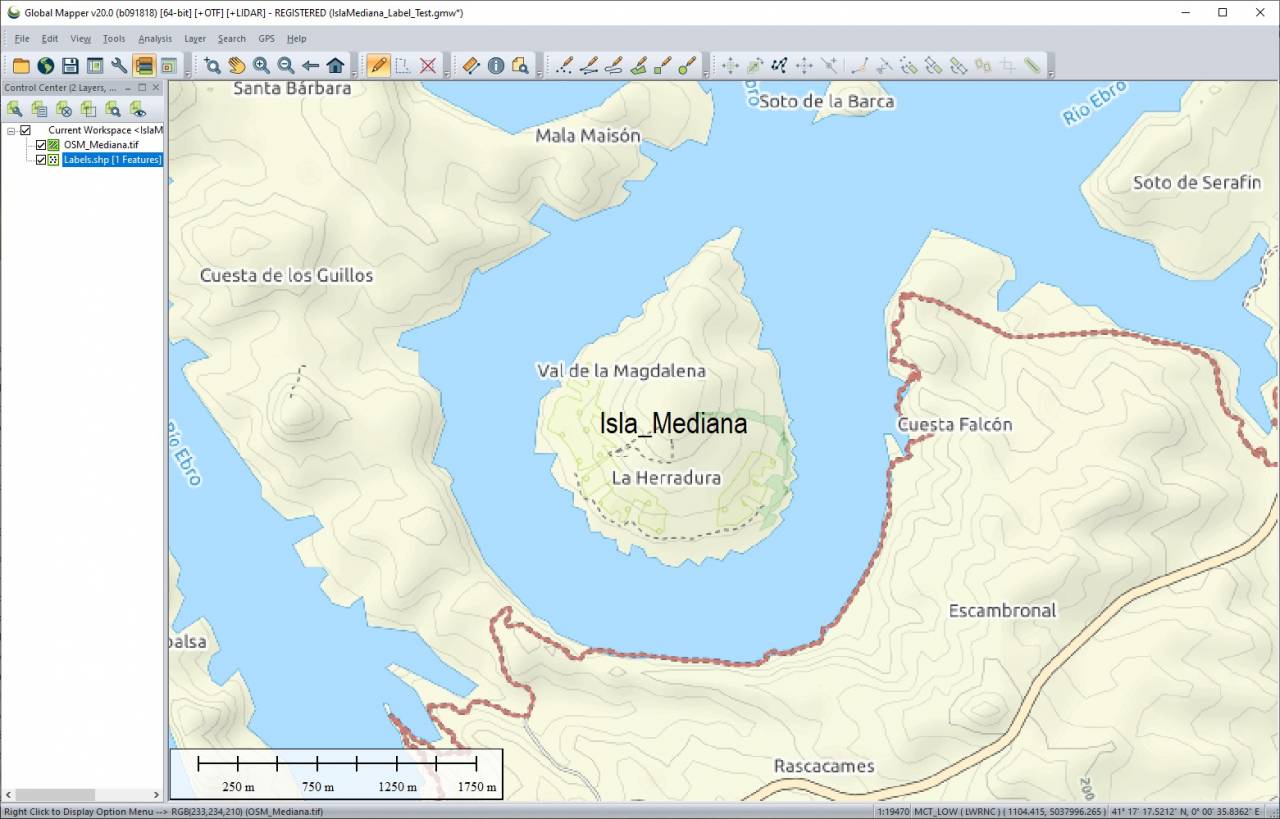Click the Home full view icon
Viewport: 1280px width, 819px height.
click(x=335, y=66)
